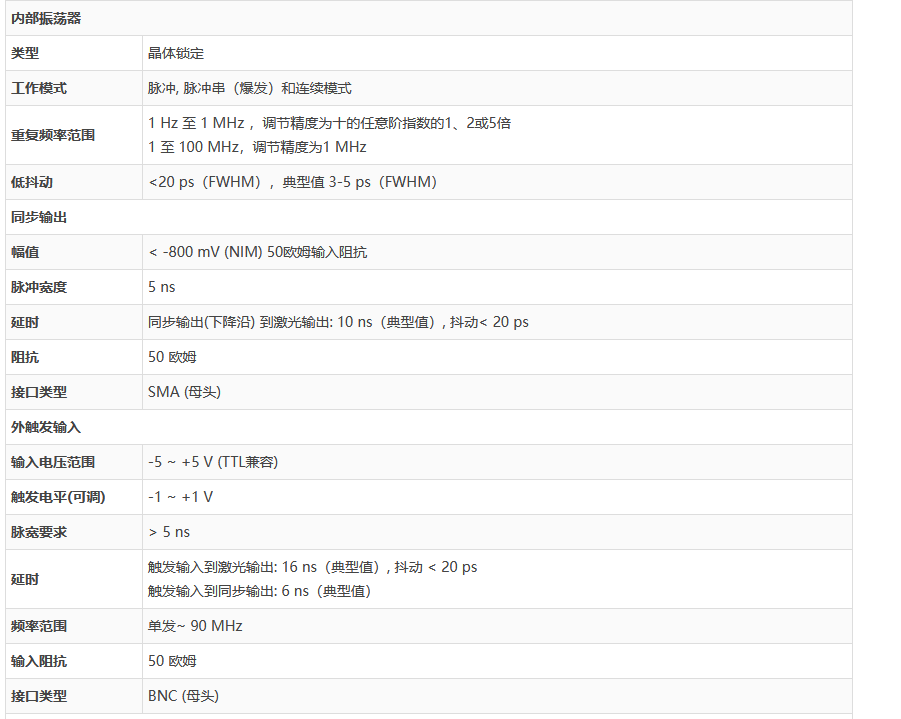Select the 工作模式 row label
Screen dimensions: 901x719
pos(39,88)
